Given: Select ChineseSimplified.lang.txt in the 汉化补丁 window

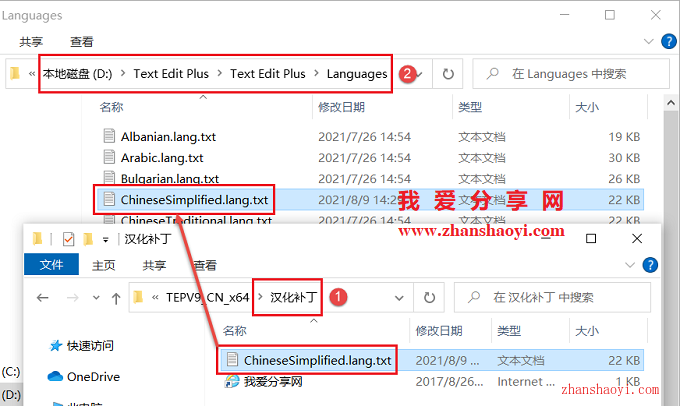Looking at the screenshot, I should pyautogui.click(x=317, y=360).
